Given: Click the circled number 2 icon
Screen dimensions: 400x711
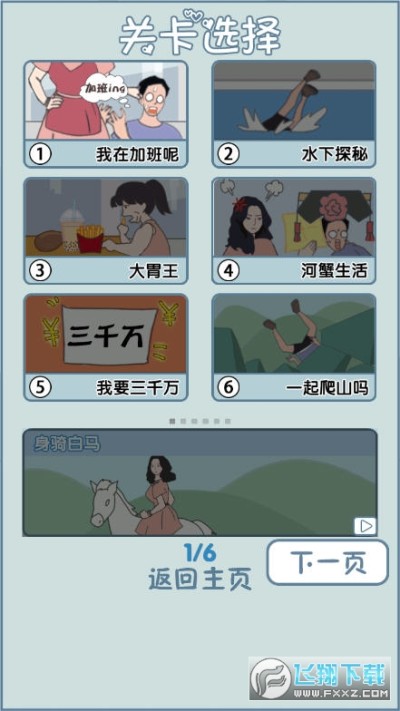Looking at the screenshot, I should coord(228,155).
